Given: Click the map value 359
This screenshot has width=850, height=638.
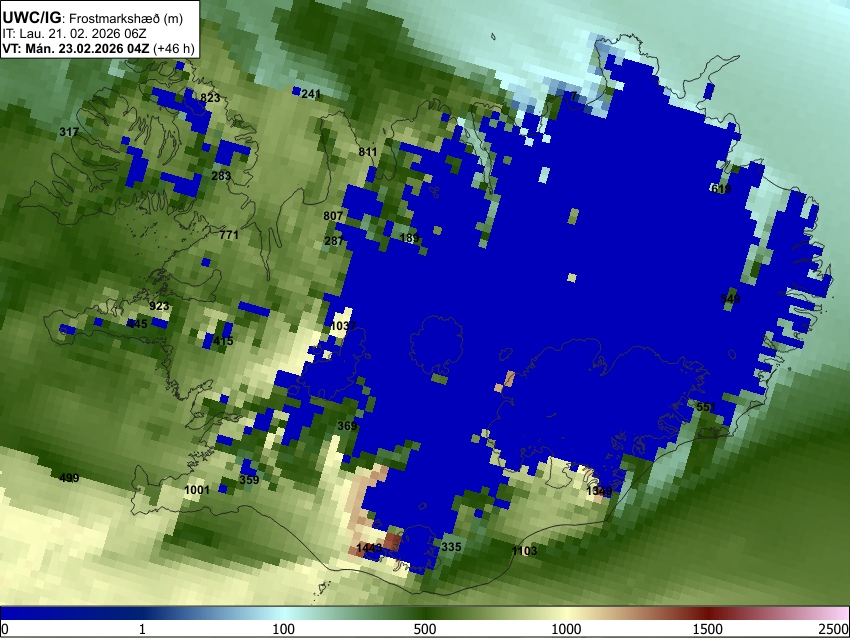Looking at the screenshot, I should pyautogui.click(x=249, y=480).
